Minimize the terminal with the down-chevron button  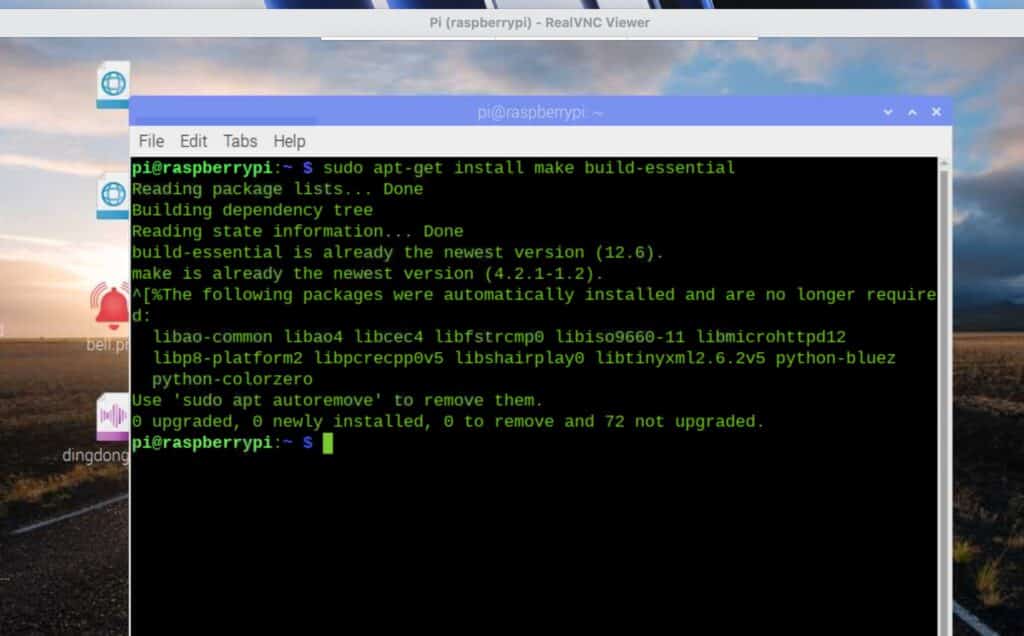(887, 112)
